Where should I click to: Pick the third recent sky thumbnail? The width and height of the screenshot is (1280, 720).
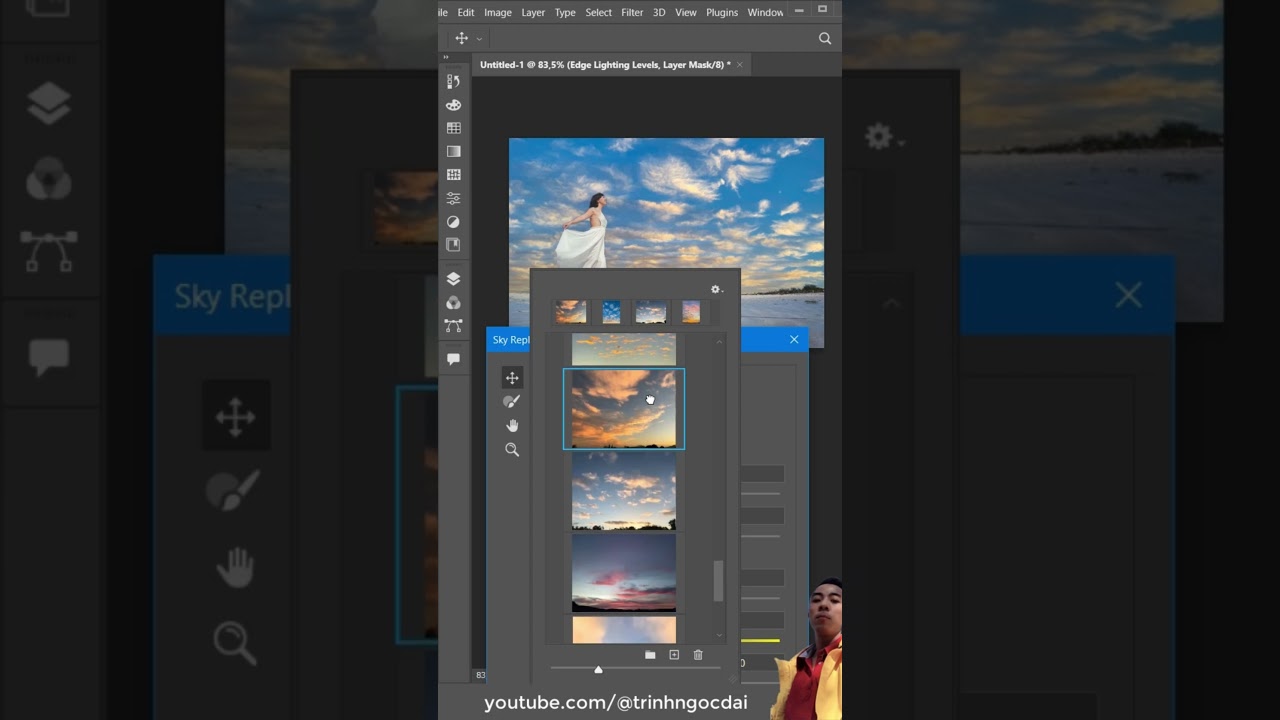coord(651,312)
